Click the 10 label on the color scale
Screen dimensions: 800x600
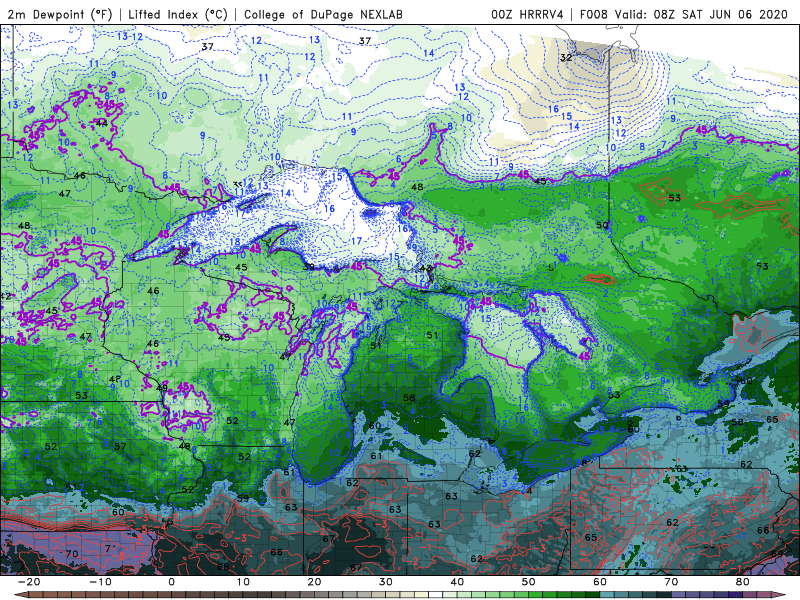(243, 582)
